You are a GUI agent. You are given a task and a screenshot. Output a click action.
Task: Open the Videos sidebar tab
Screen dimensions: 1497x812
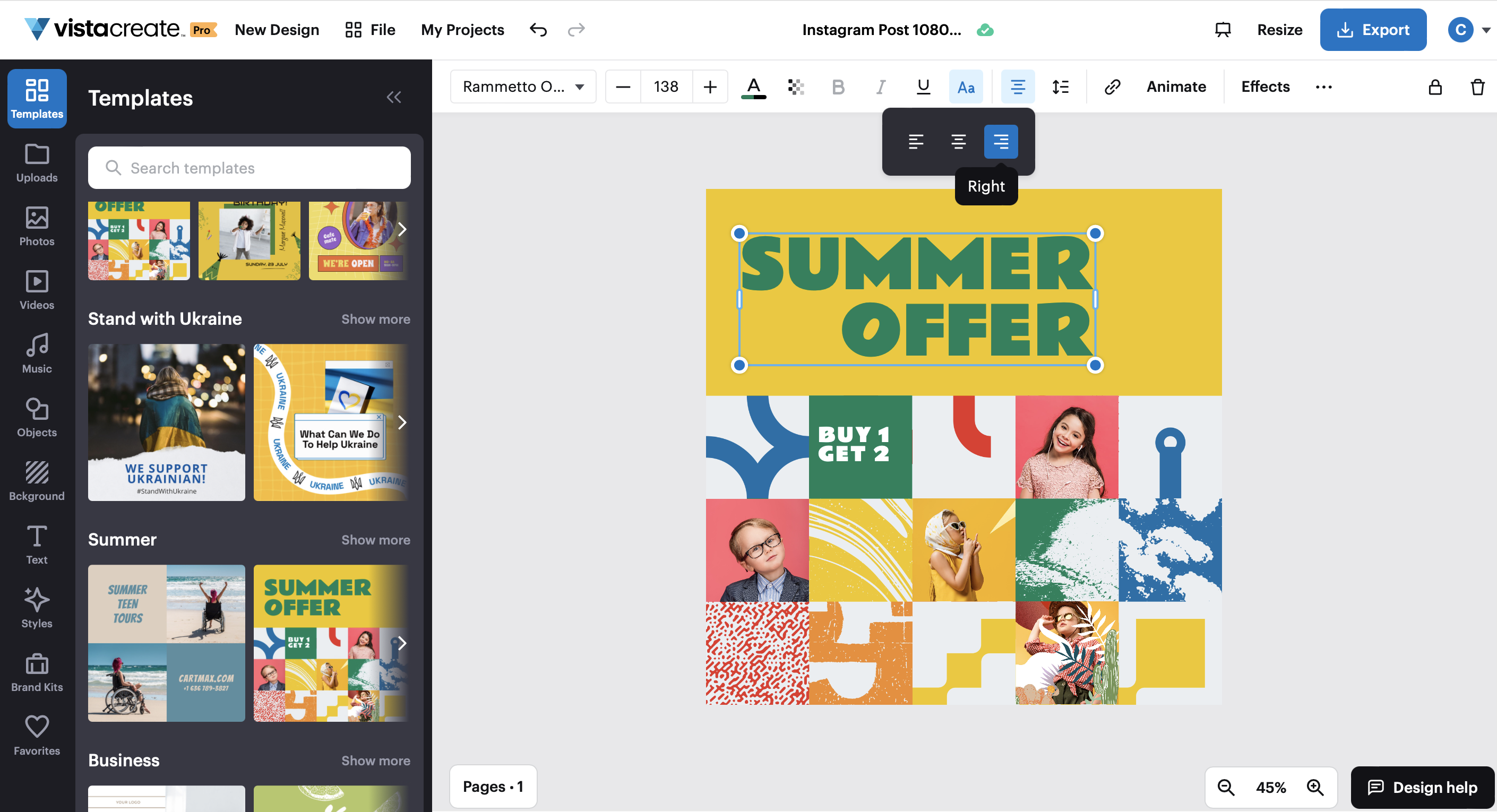[37, 290]
